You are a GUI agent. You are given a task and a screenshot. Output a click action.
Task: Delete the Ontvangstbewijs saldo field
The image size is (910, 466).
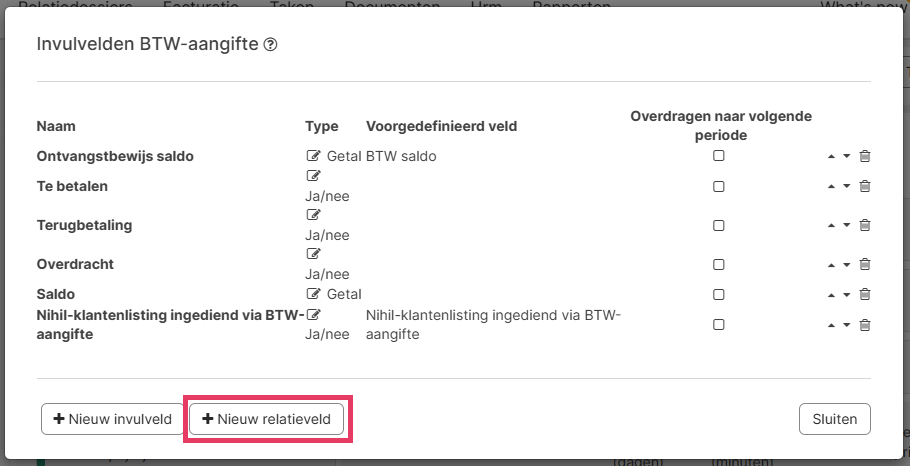pyautogui.click(x=865, y=156)
